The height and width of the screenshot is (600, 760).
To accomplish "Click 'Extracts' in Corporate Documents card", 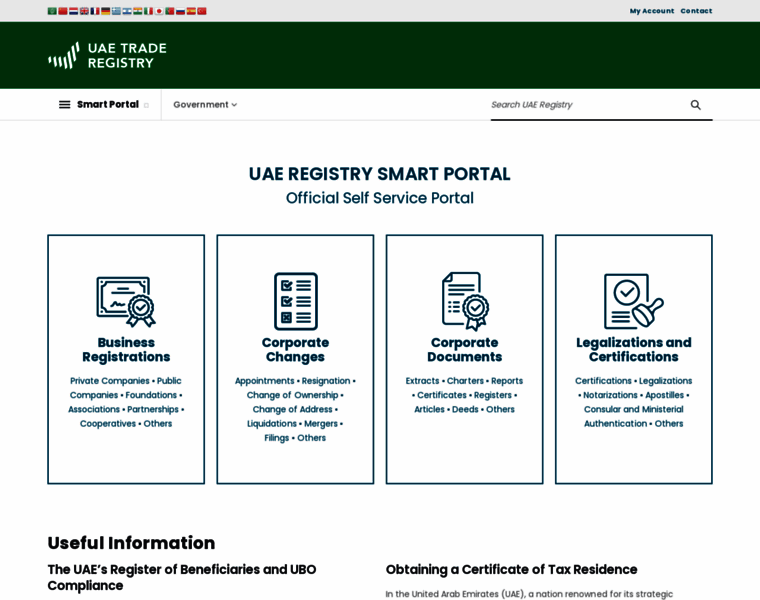I will (x=422, y=381).
